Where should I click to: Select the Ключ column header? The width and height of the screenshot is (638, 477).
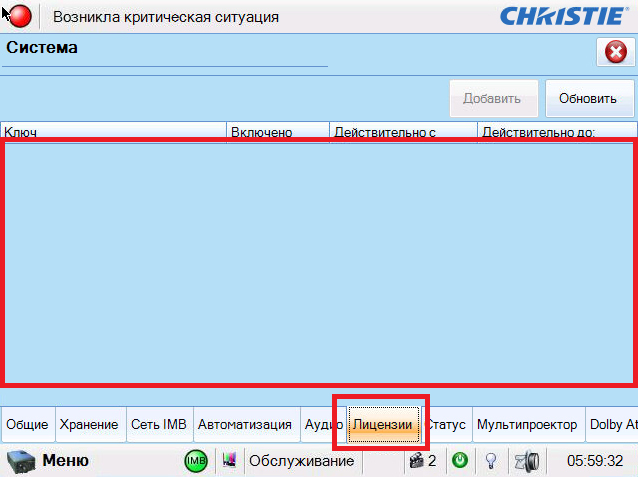pyautogui.click(x=114, y=130)
